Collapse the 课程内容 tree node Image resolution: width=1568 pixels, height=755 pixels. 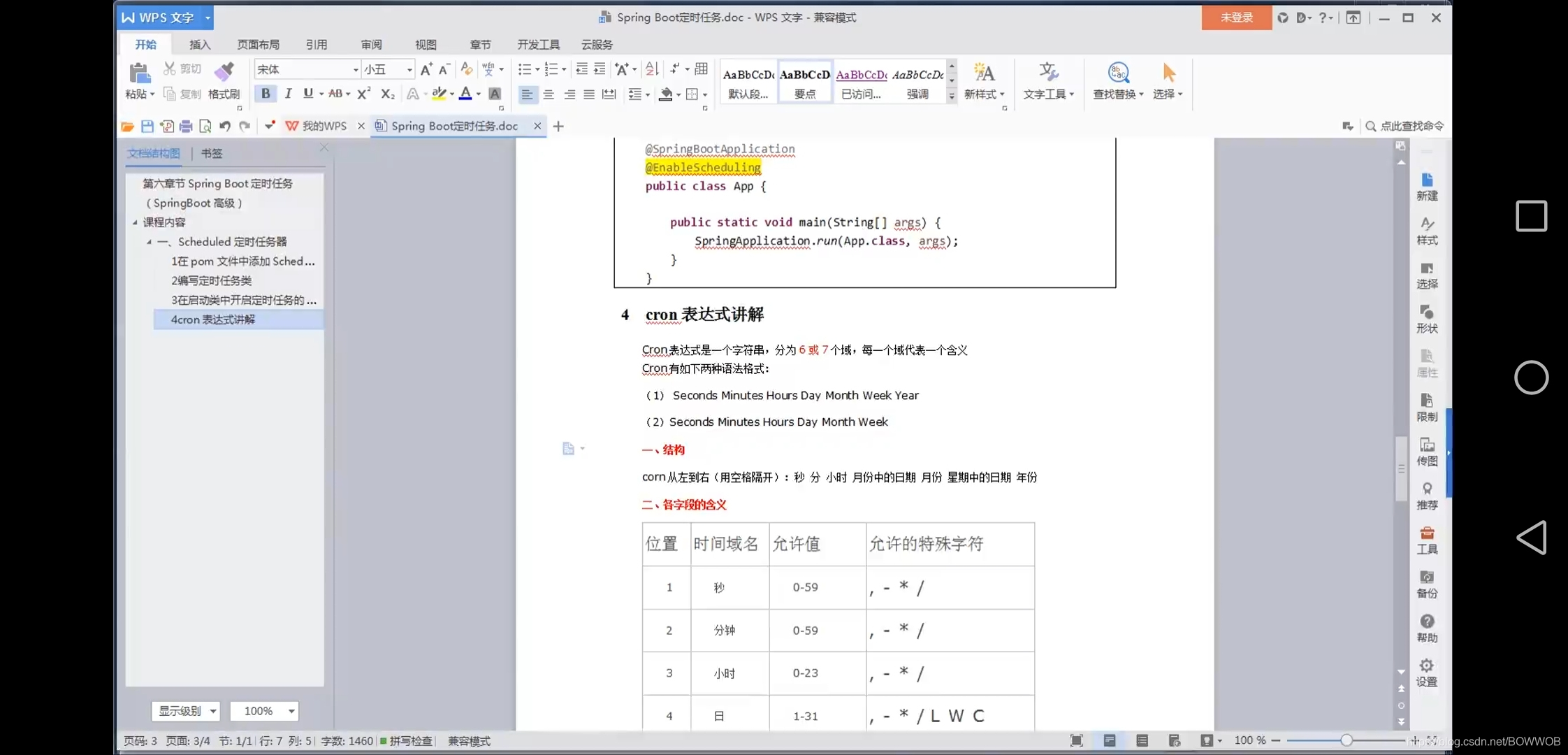[x=135, y=222]
